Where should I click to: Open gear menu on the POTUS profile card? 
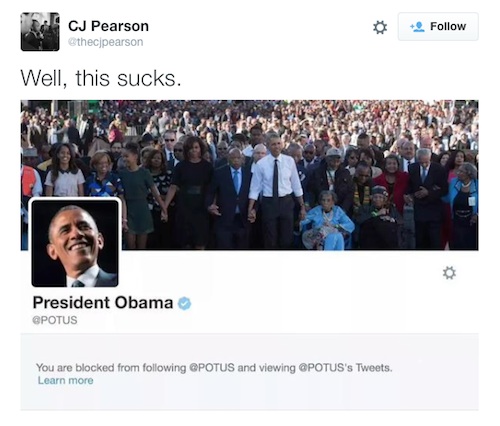pos(449,273)
